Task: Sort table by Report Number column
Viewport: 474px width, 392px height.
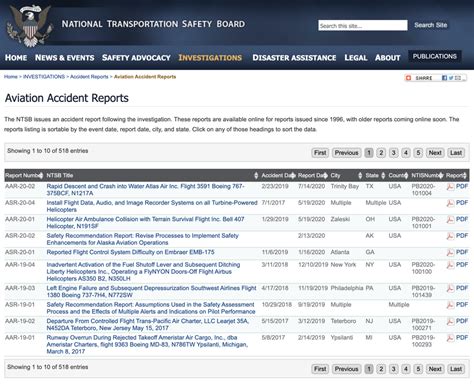Action: pyautogui.click(x=24, y=175)
